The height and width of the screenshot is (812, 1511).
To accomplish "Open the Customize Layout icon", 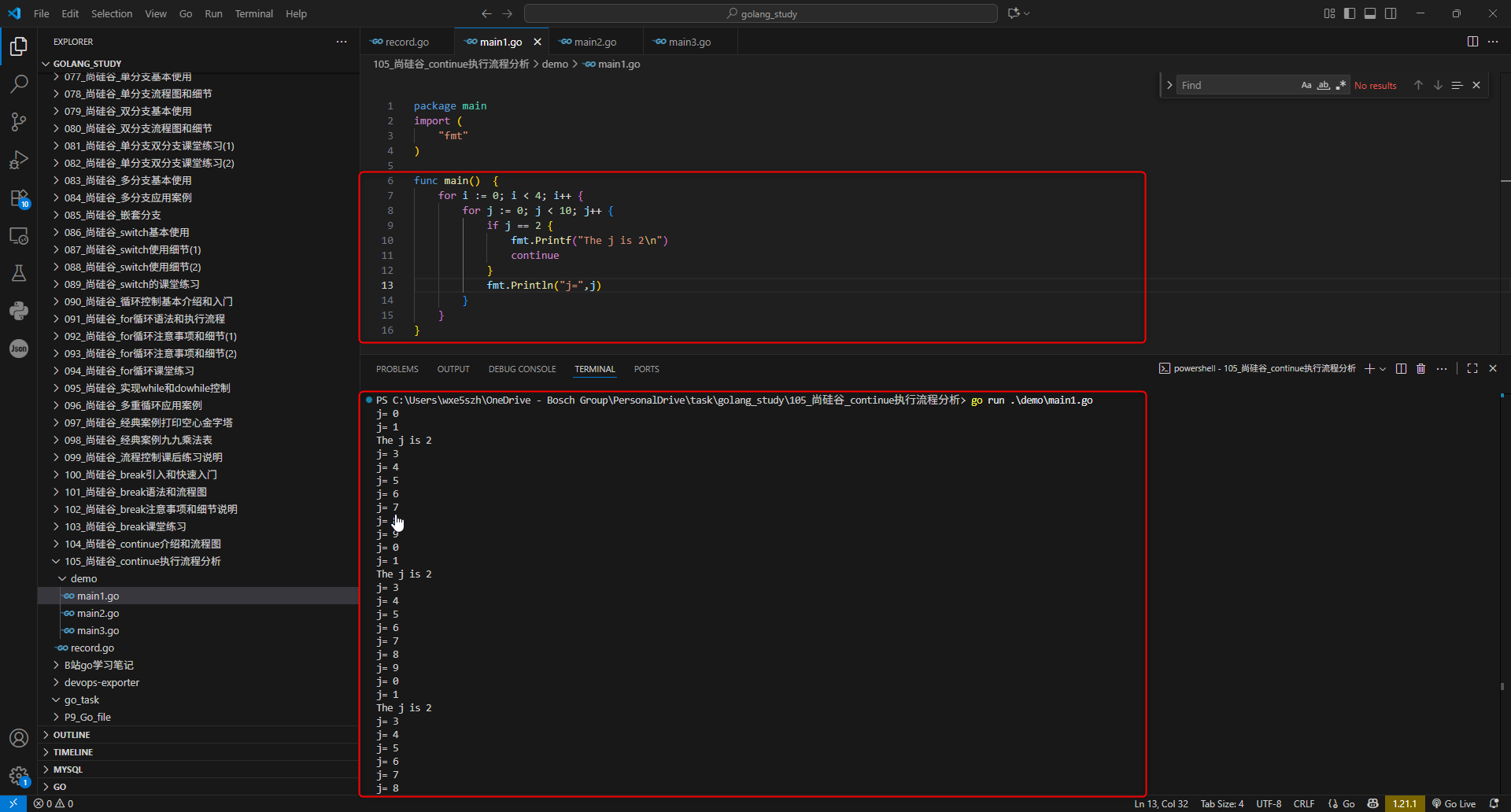I will (1329, 13).
